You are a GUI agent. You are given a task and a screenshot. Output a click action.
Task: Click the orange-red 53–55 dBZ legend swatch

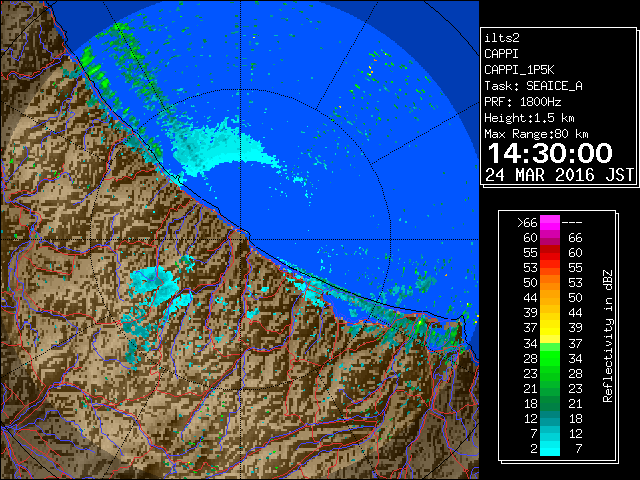pos(550,268)
